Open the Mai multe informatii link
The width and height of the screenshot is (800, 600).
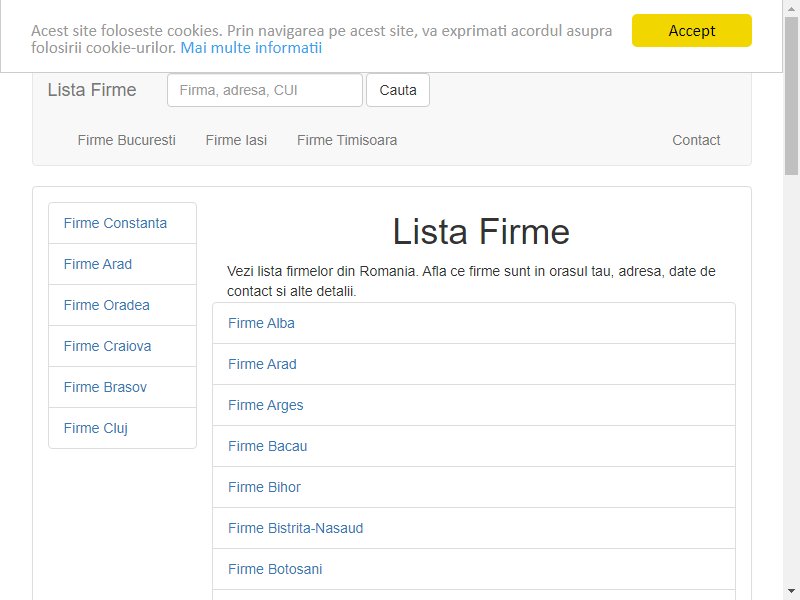pyautogui.click(x=251, y=48)
